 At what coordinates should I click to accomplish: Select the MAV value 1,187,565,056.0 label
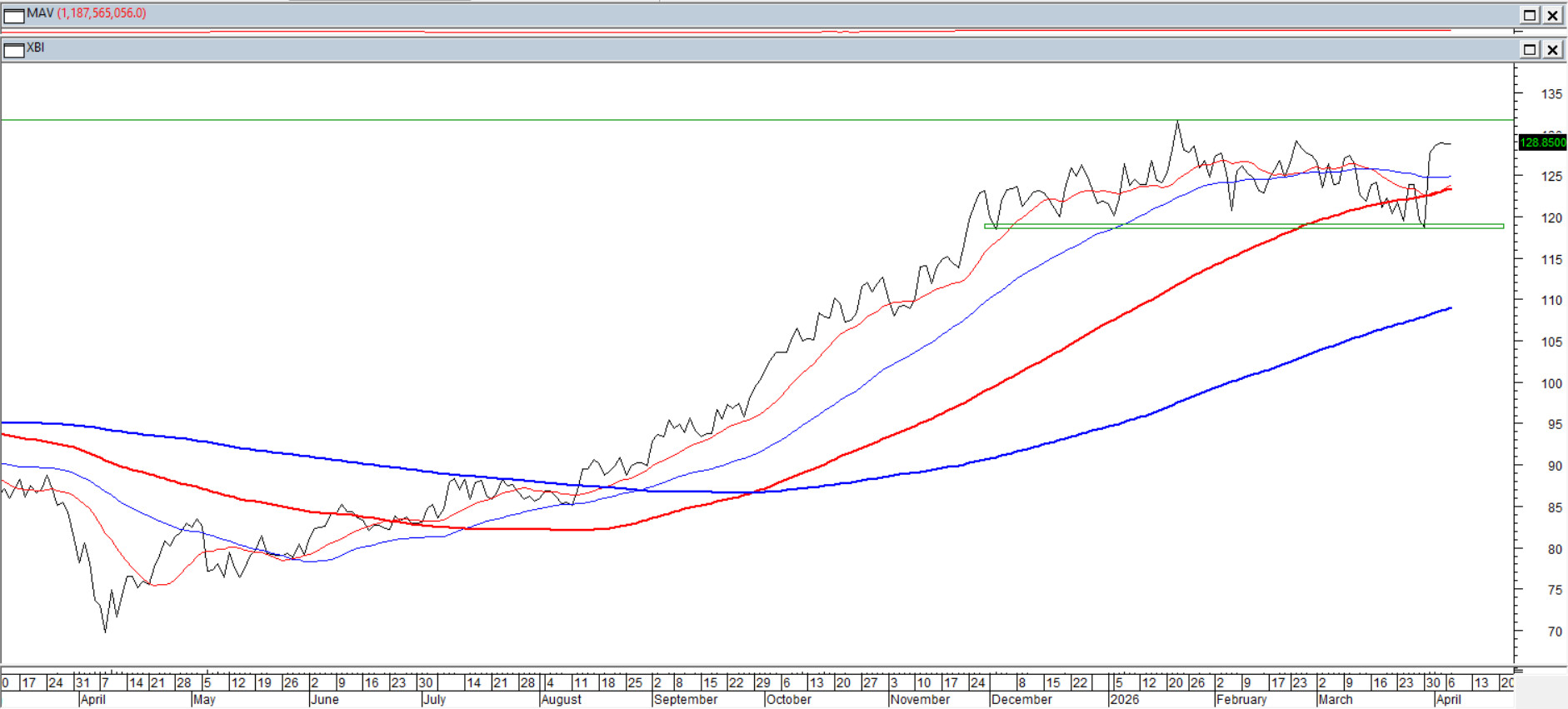click(x=102, y=13)
